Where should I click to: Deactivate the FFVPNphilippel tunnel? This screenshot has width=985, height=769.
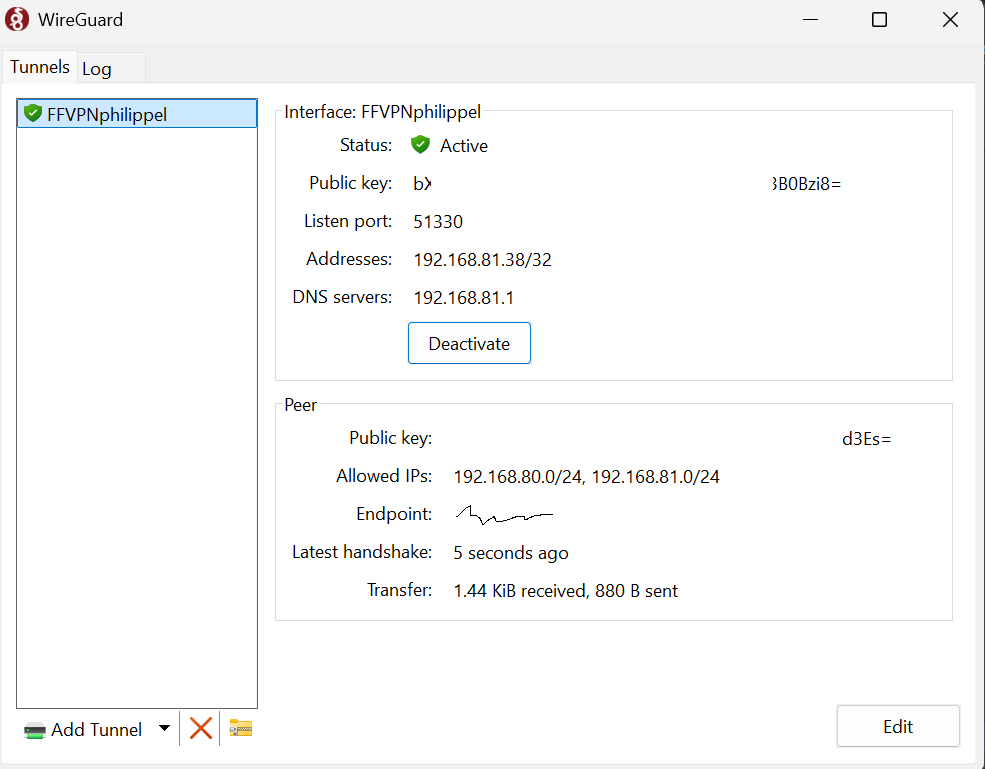[469, 343]
